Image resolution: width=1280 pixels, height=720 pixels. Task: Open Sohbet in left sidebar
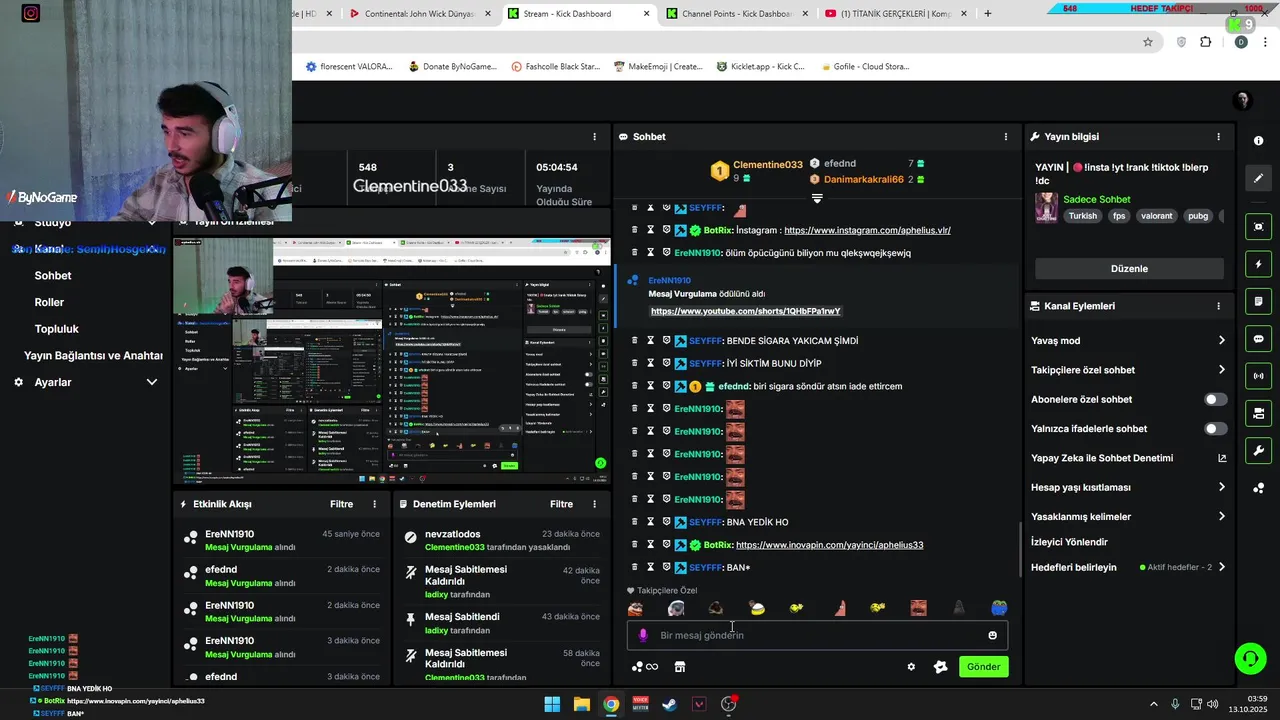coord(53,275)
